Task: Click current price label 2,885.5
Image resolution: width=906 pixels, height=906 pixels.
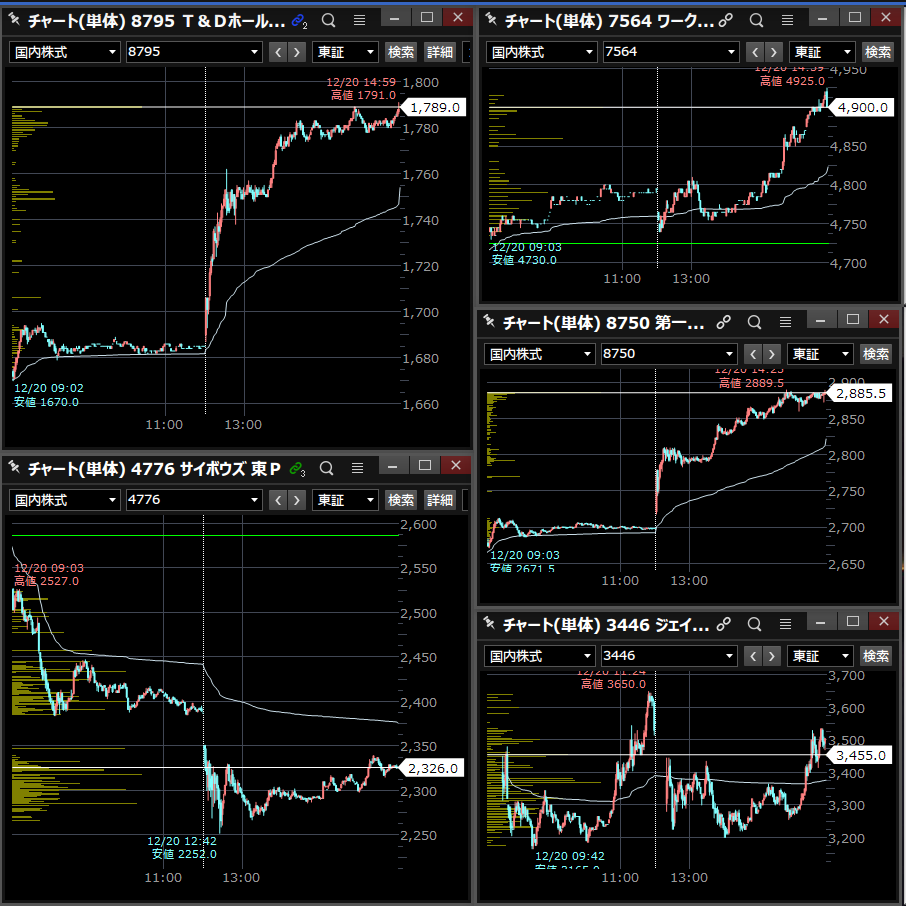Action: pos(860,393)
